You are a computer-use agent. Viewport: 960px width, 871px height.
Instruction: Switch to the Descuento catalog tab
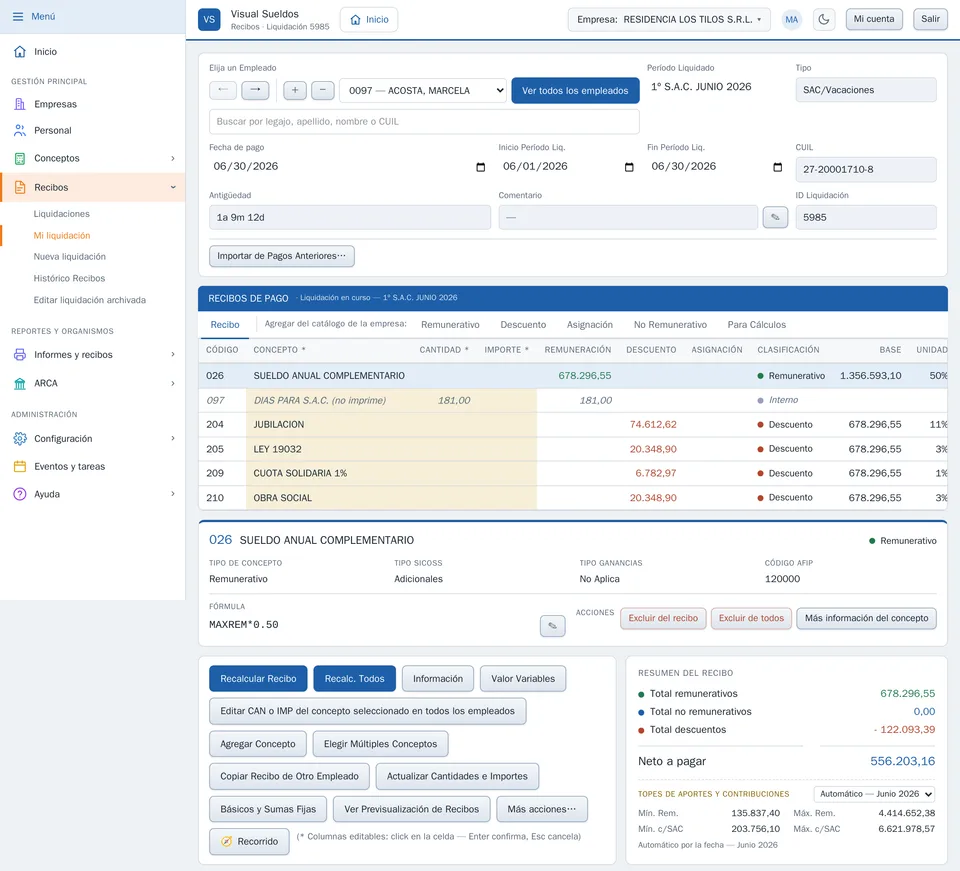coord(523,325)
